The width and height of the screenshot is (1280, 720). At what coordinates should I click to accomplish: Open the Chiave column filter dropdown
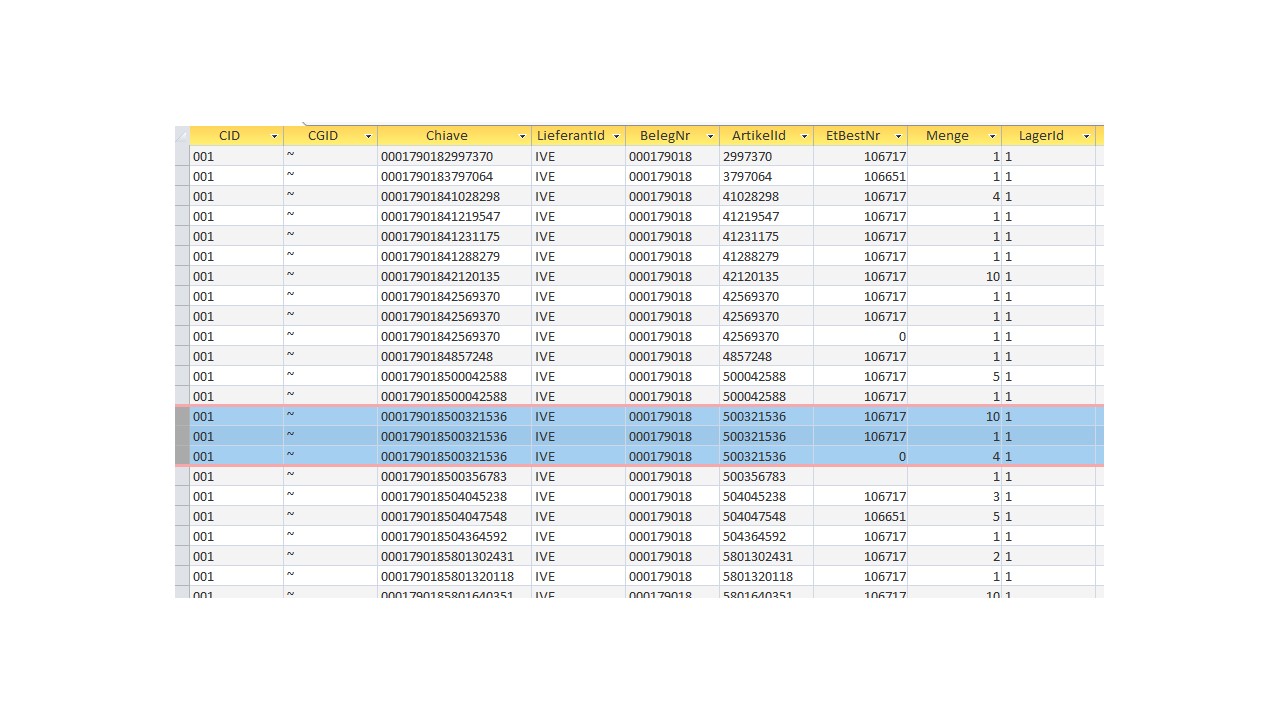[522, 136]
